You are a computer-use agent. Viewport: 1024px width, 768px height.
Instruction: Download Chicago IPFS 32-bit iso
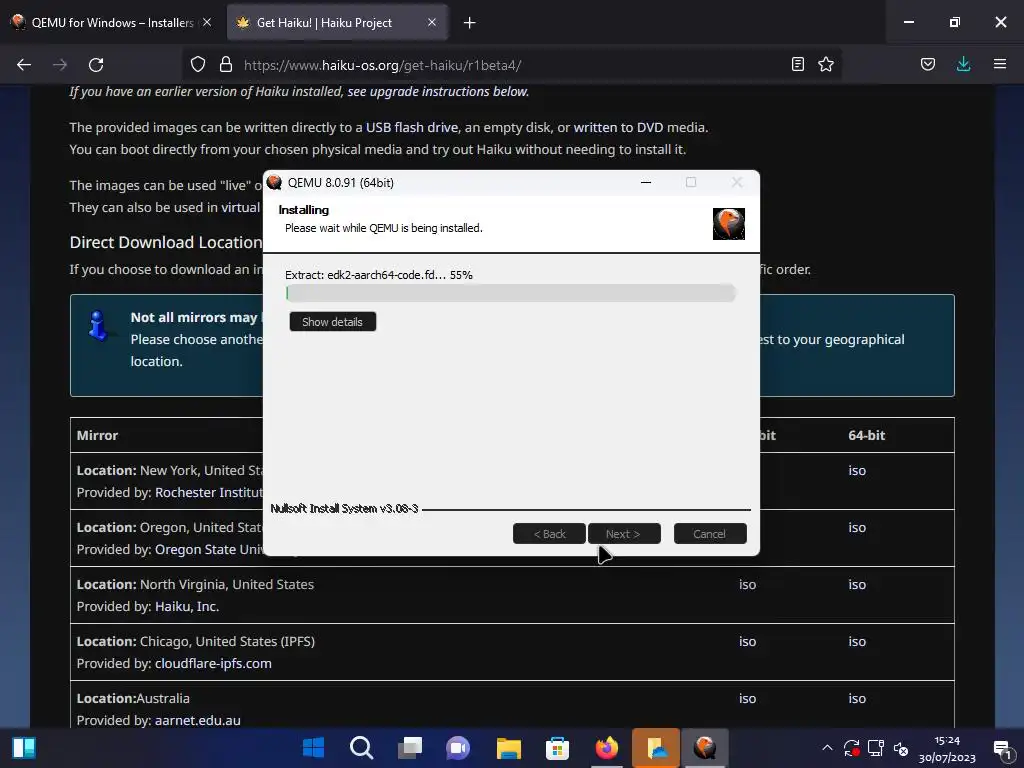[x=747, y=641]
